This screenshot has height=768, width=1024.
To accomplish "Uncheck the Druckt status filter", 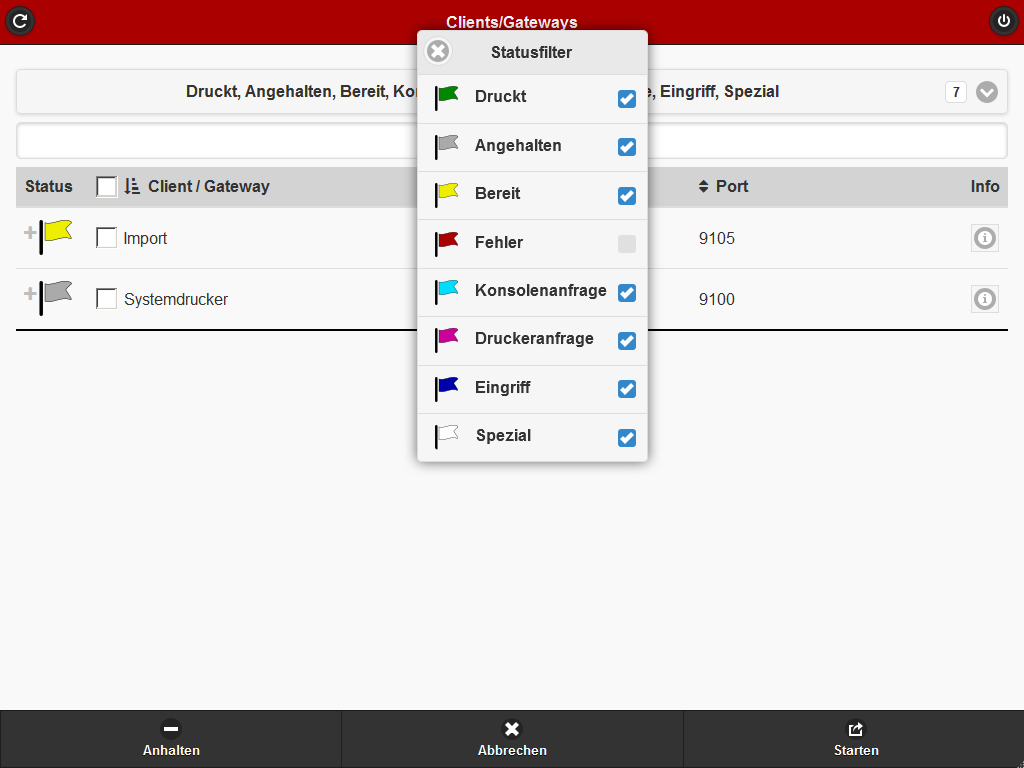I will pos(627,98).
